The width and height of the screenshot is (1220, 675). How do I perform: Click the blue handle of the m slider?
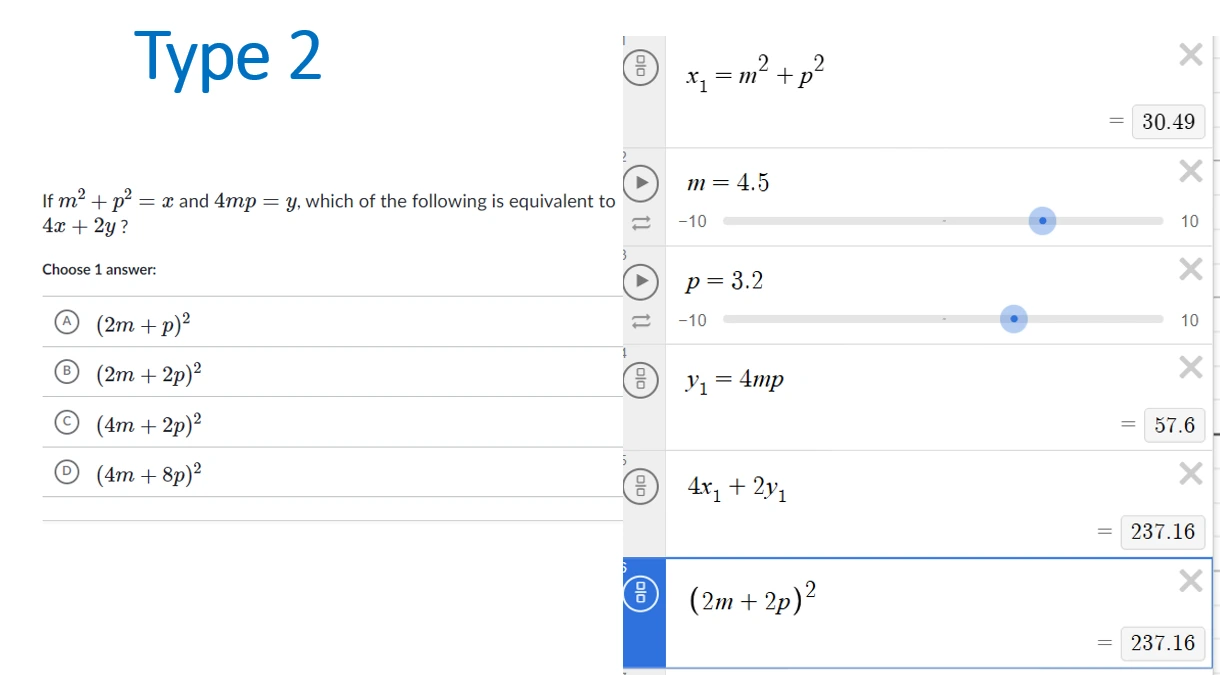click(1041, 220)
